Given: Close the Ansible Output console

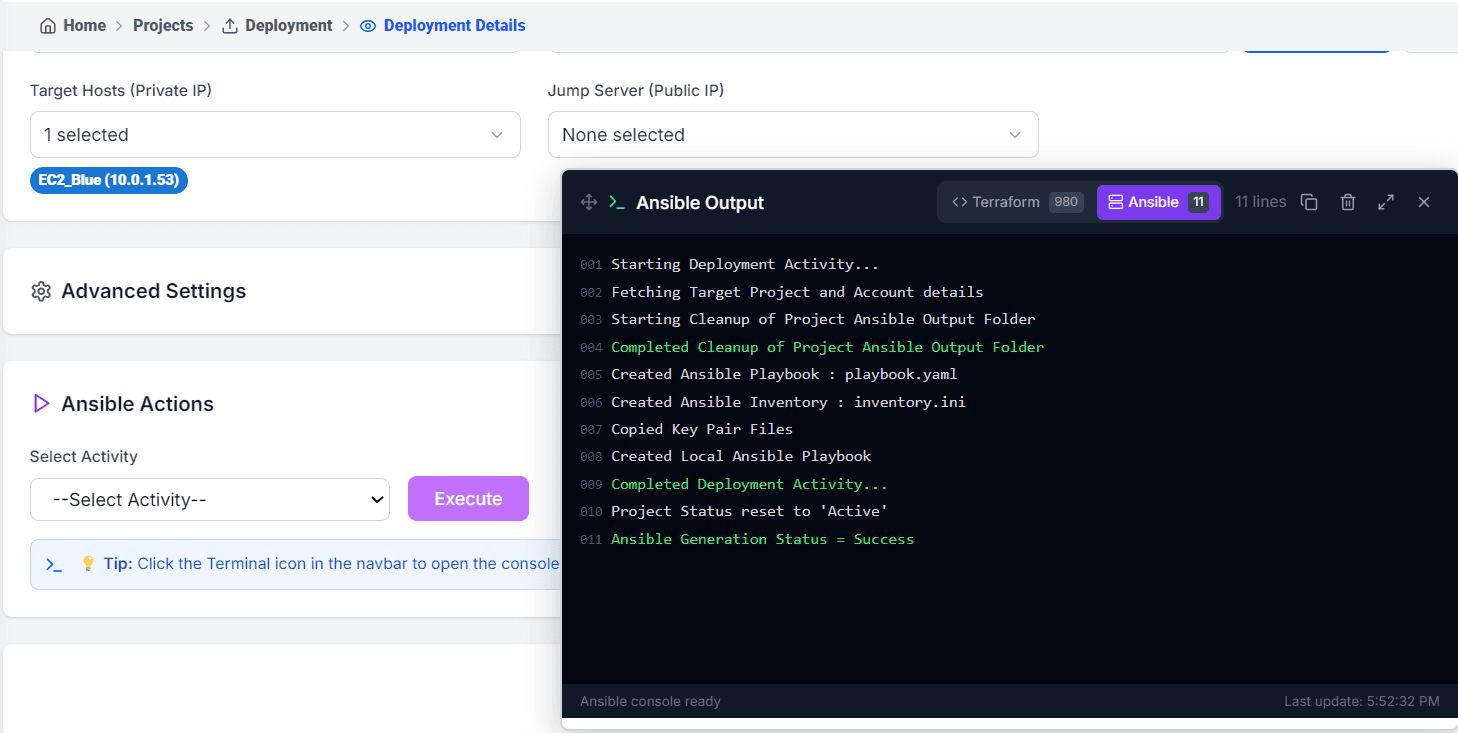Looking at the screenshot, I should coord(1424,201).
